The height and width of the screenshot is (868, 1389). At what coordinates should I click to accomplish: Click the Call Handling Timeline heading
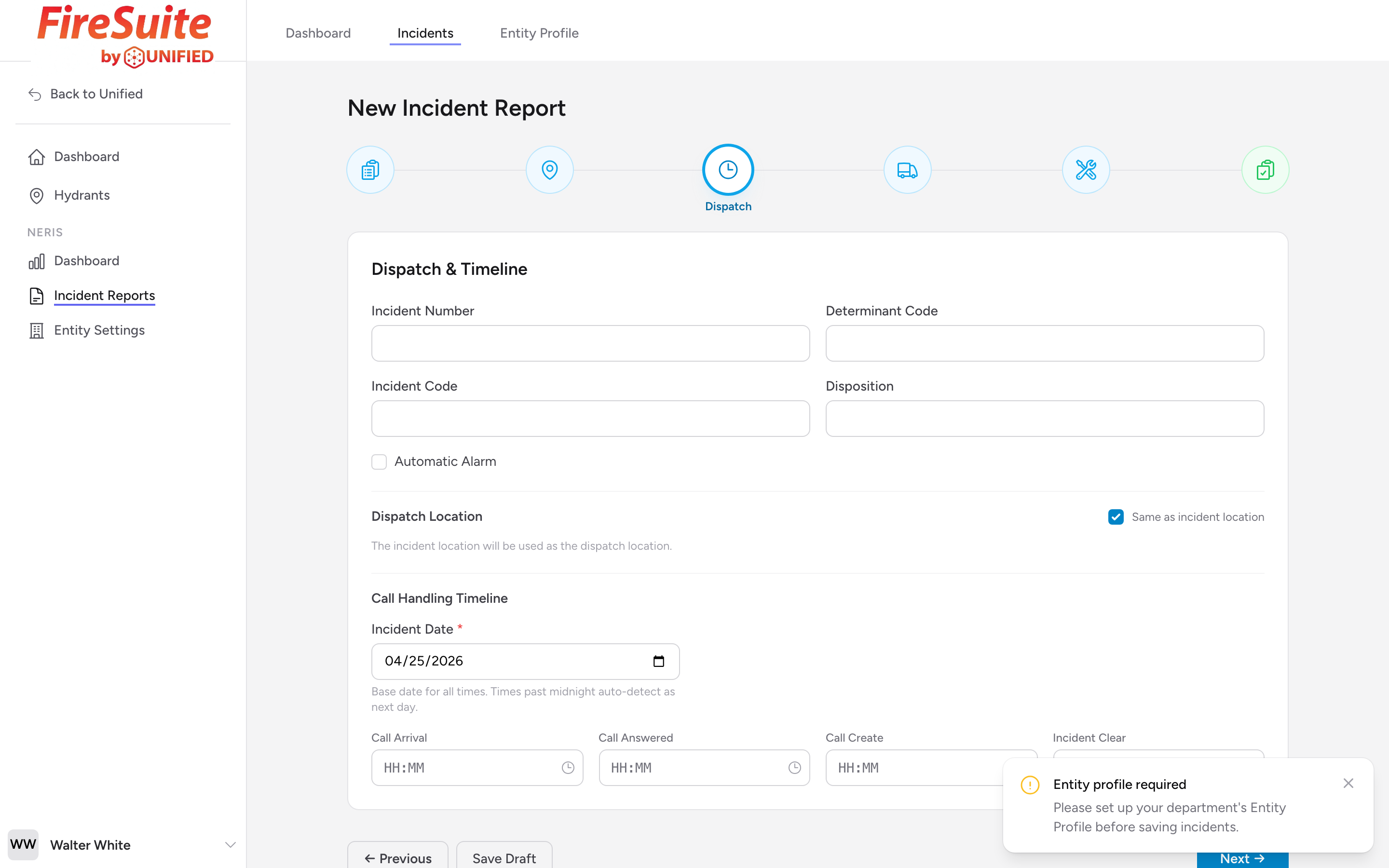point(439,598)
